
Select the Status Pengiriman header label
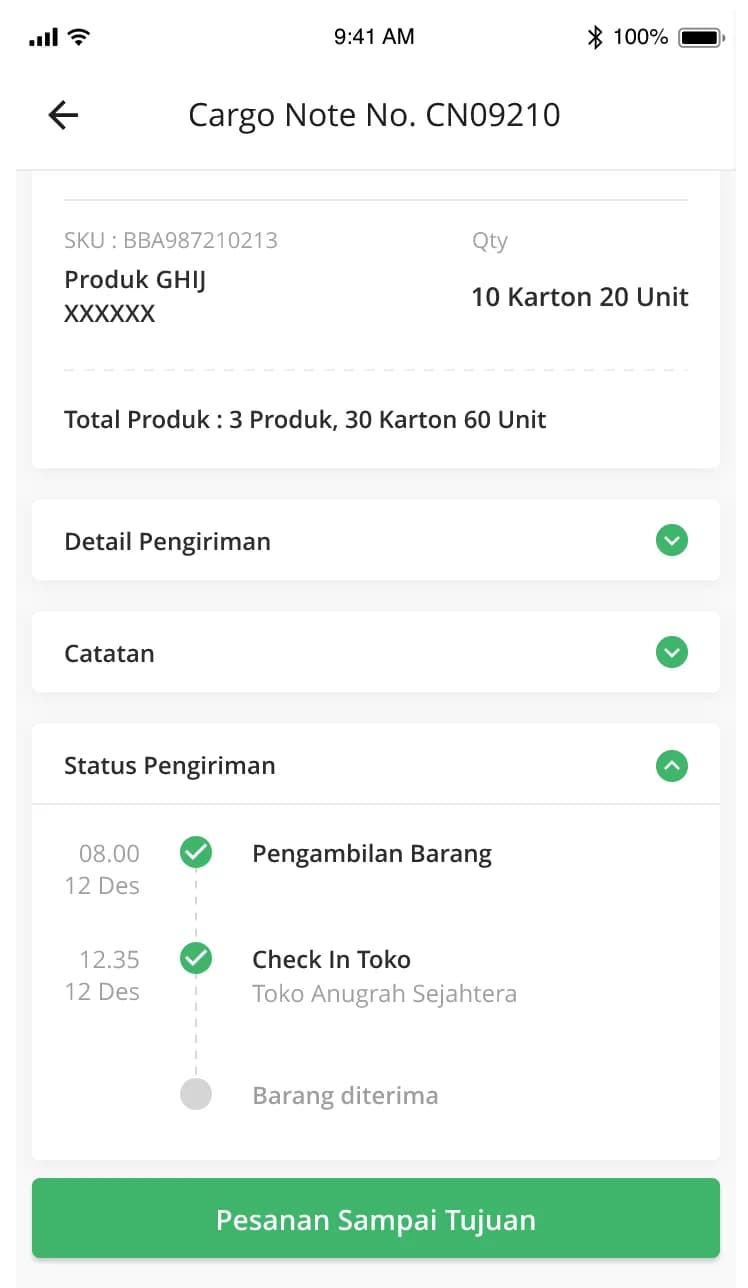(169, 766)
